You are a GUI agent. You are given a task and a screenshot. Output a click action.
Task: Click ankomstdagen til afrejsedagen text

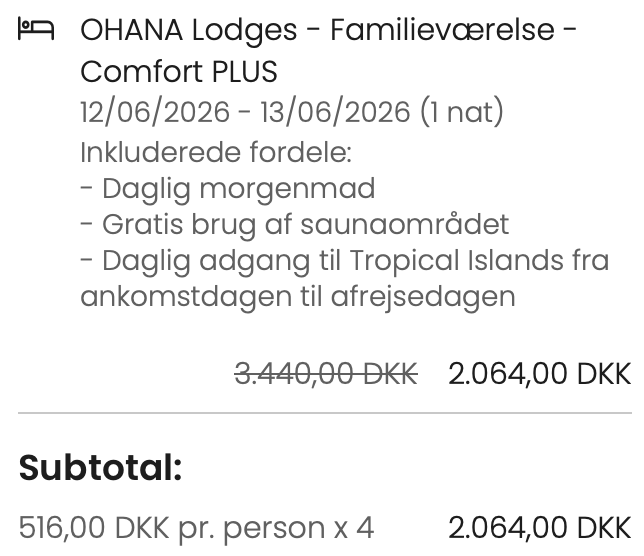pos(297,296)
